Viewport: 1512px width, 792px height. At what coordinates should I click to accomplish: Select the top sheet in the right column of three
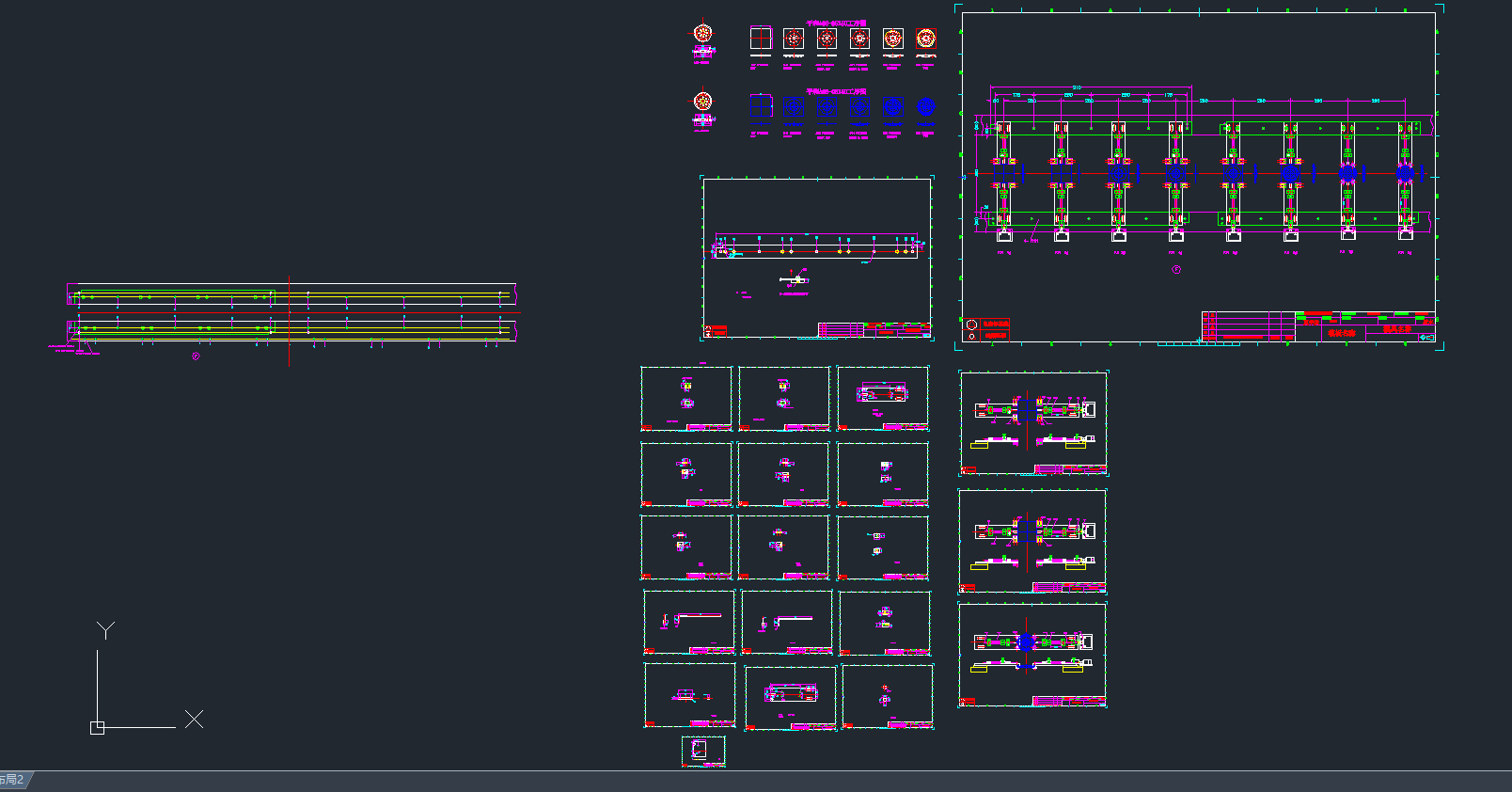click(1032, 422)
